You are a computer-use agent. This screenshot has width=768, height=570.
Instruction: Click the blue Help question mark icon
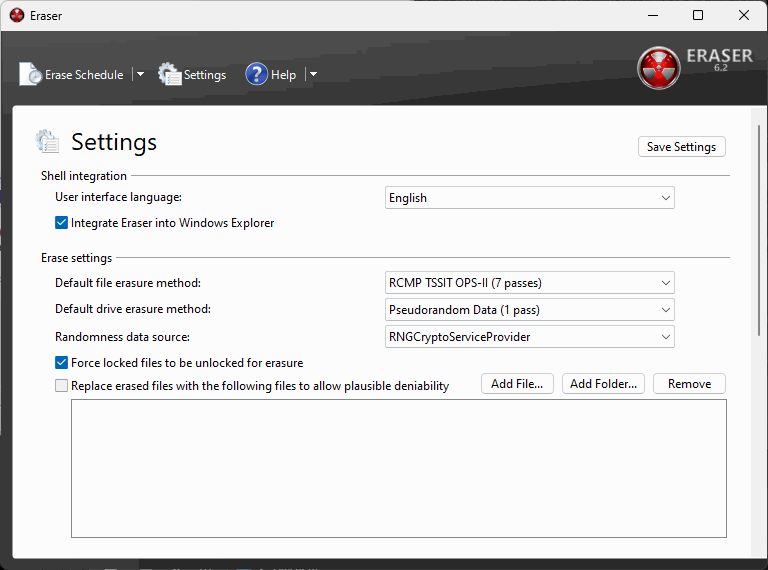tap(257, 74)
